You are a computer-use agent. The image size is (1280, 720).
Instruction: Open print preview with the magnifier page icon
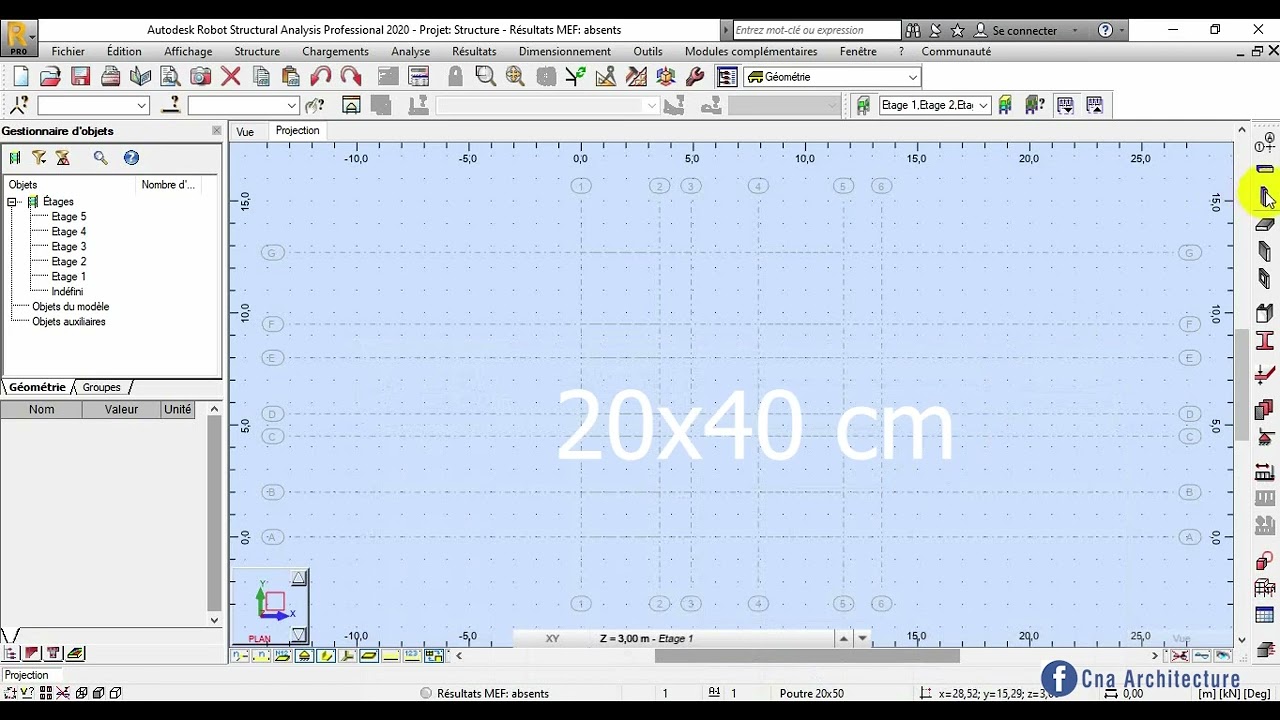point(170,77)
